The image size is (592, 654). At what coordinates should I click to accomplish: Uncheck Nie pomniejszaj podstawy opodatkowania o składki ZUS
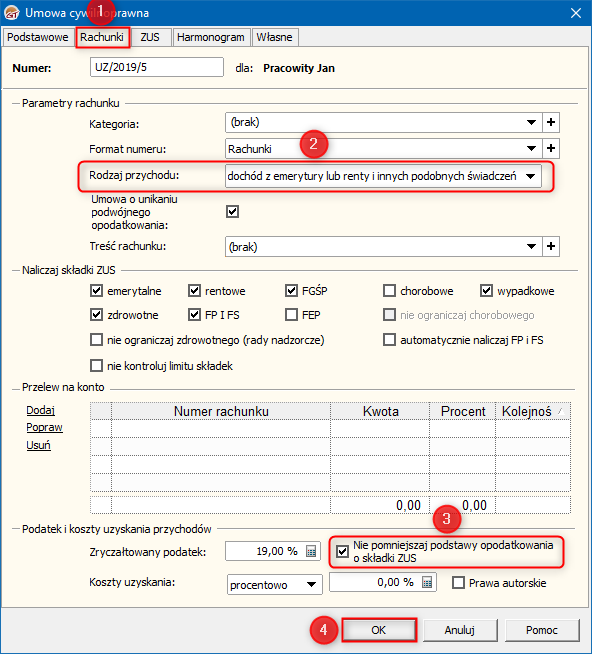(x=343, y=551)
